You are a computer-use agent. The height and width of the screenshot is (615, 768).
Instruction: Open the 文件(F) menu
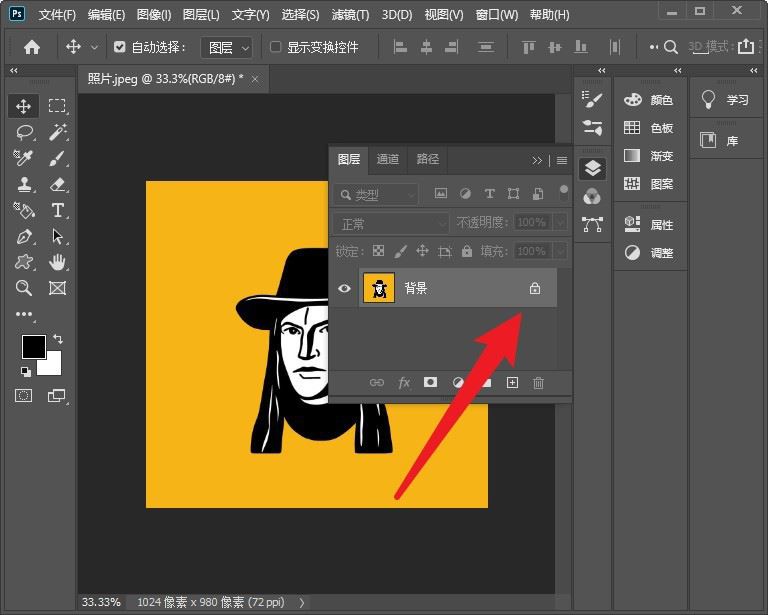[x=57, y=15]
